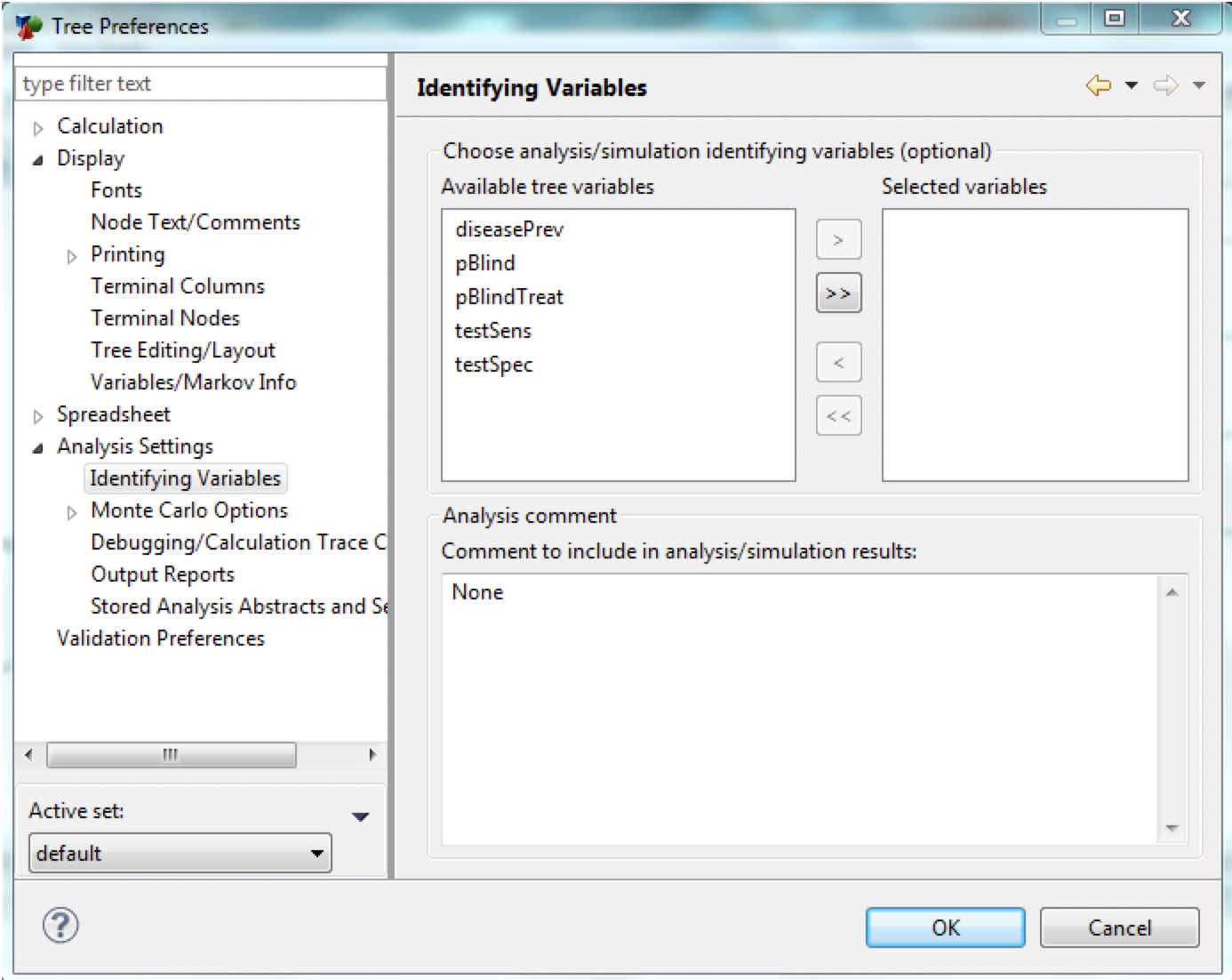Collapse the Display tree section

tap(36, 158)
